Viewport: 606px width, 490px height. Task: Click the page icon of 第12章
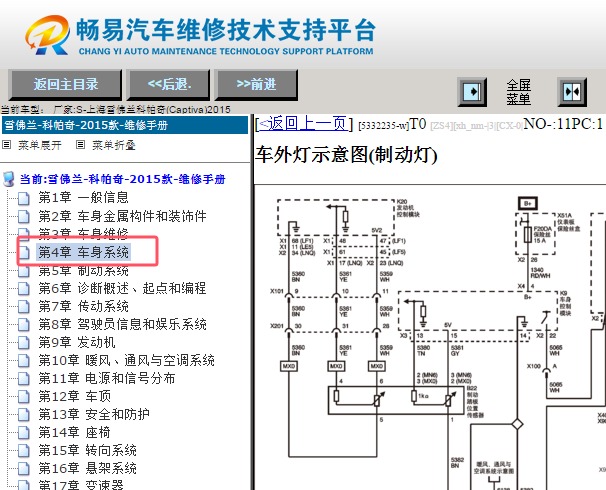pos(24,397)
